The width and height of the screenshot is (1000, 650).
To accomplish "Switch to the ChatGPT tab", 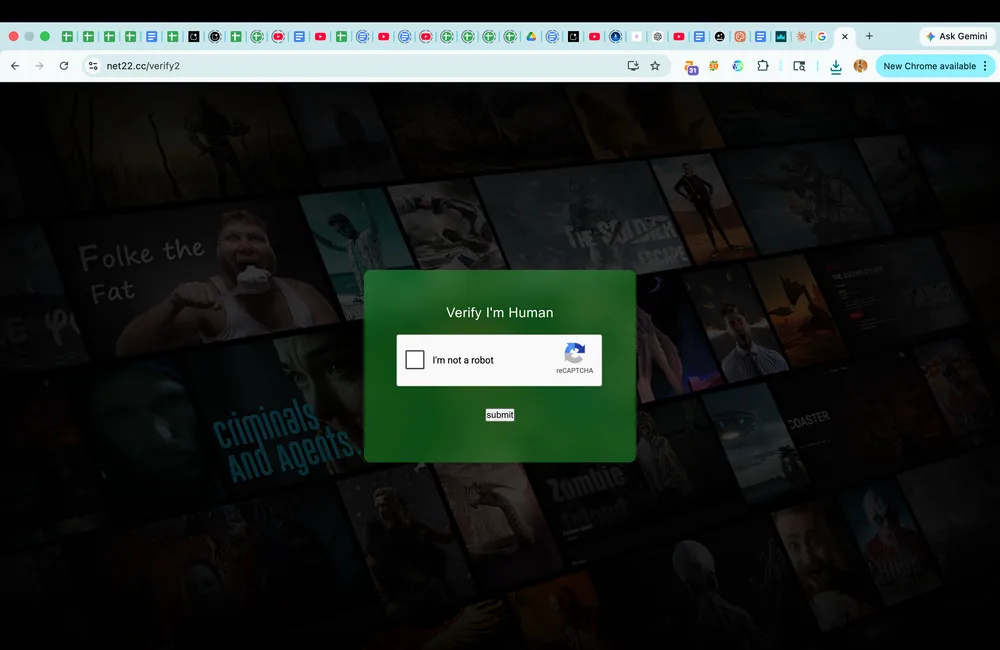I will click(658, 36).
